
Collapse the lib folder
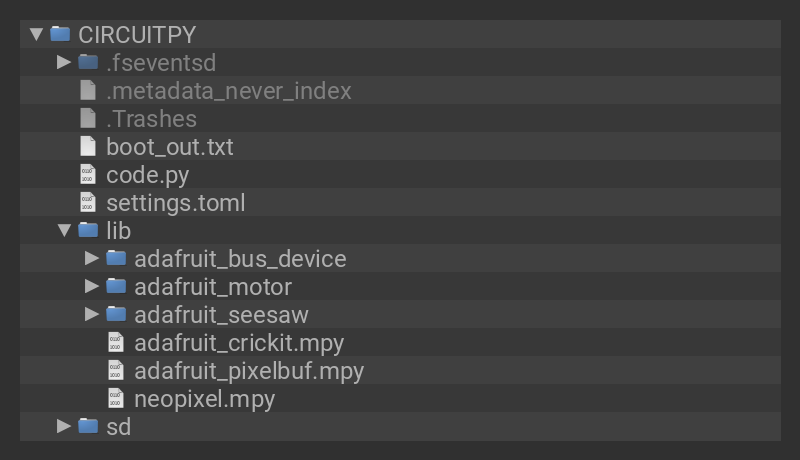pyautogui.click(x=64, y=230)
